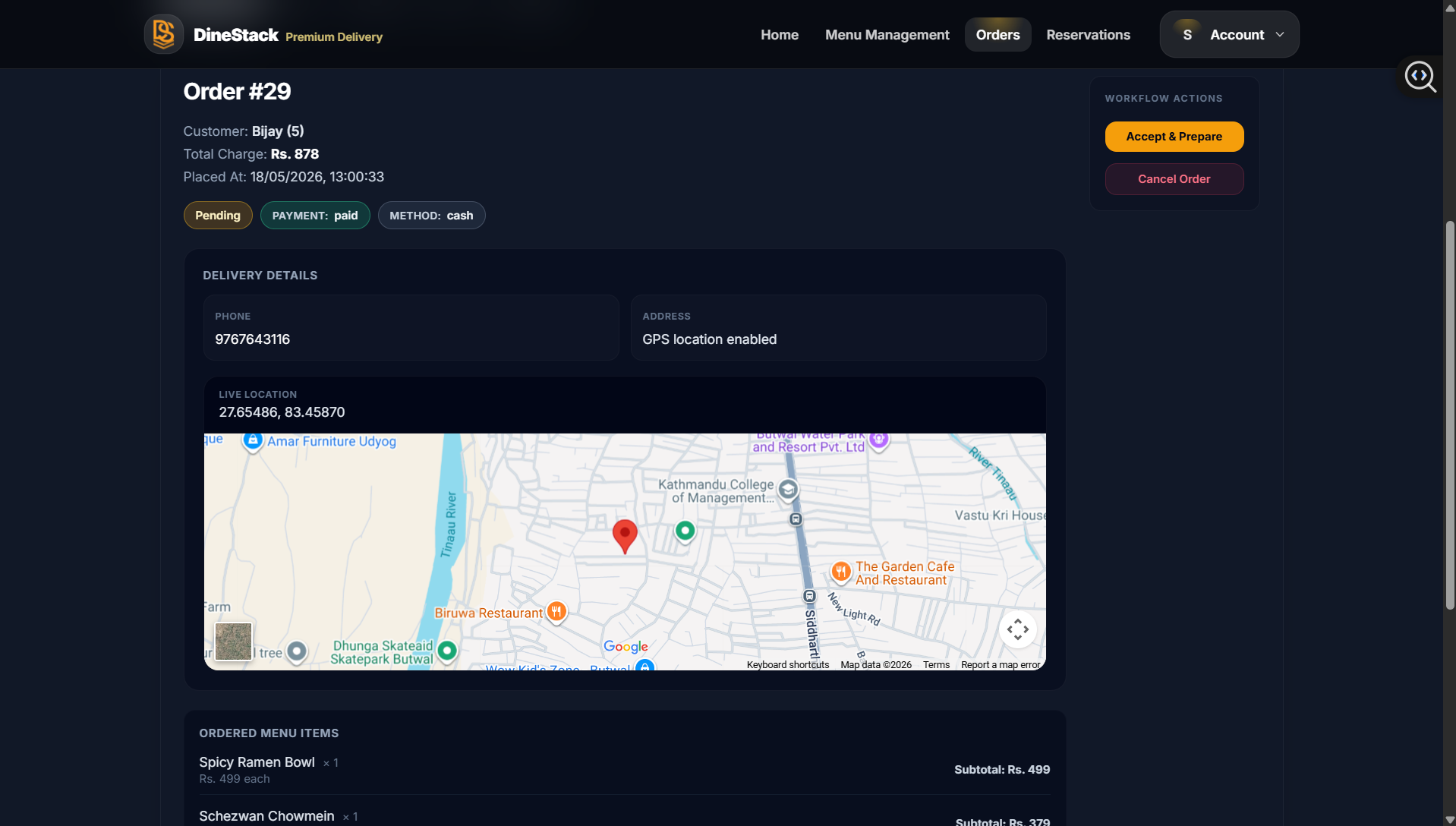Screen dimensions: 1456x826
Task: Click the red location pin on map
Action: click(x=625, y=536)
